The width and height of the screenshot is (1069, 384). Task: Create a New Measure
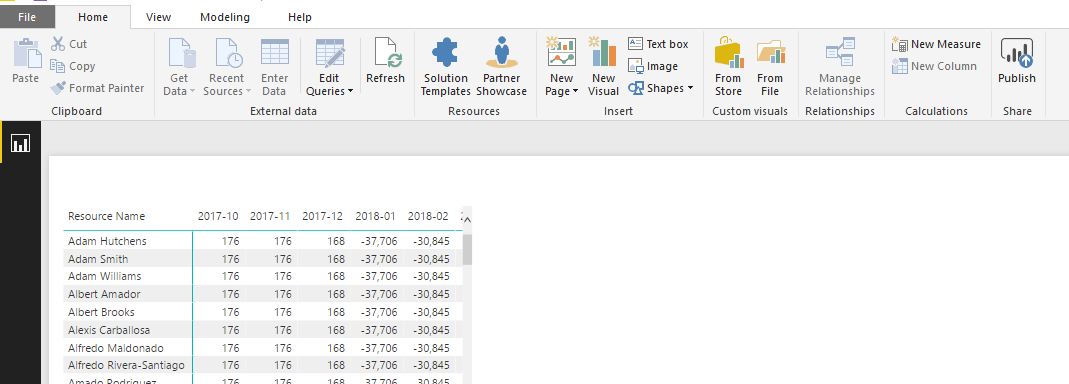(936, 44)
